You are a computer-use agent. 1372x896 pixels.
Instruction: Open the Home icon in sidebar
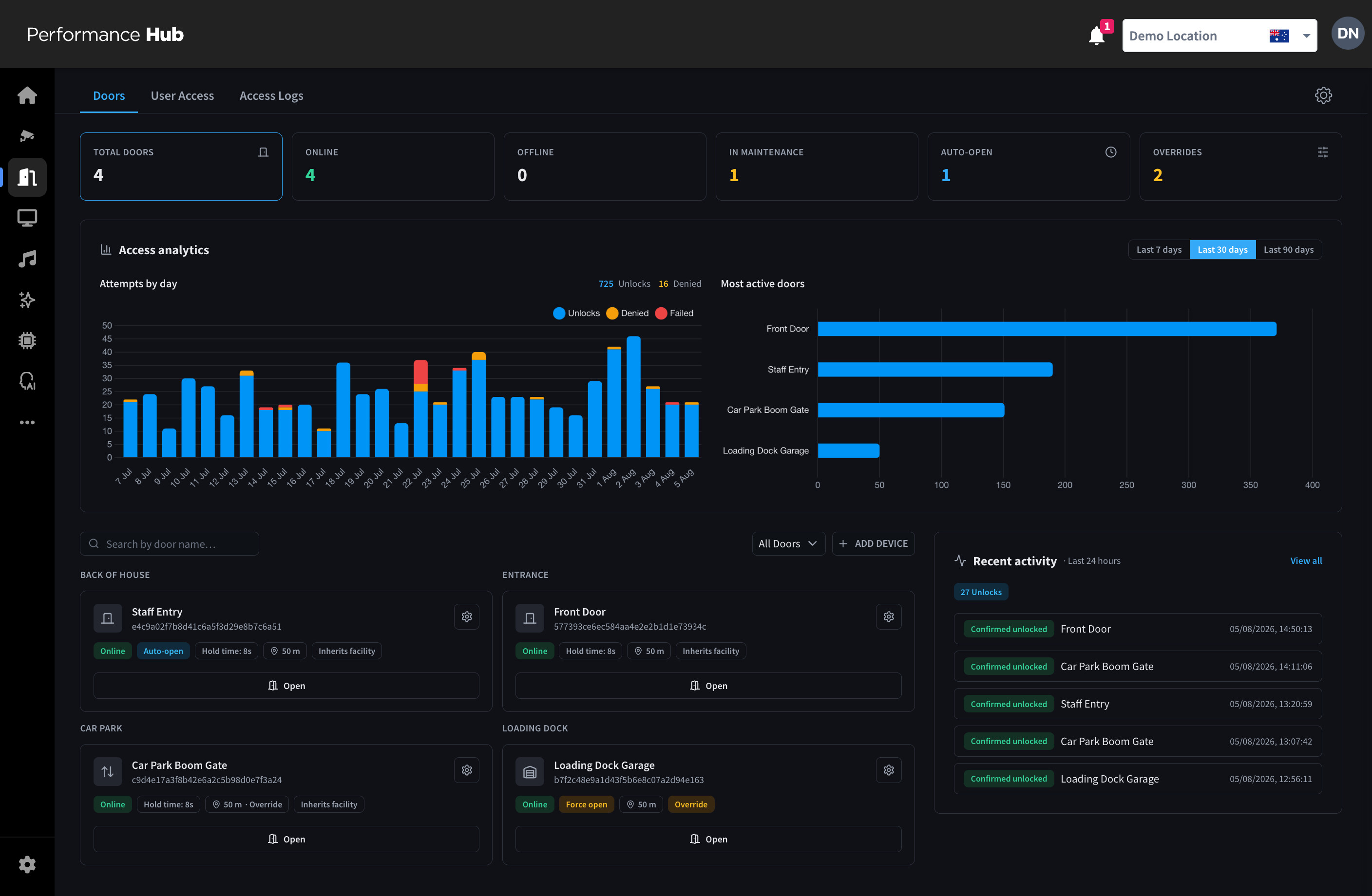27,95
